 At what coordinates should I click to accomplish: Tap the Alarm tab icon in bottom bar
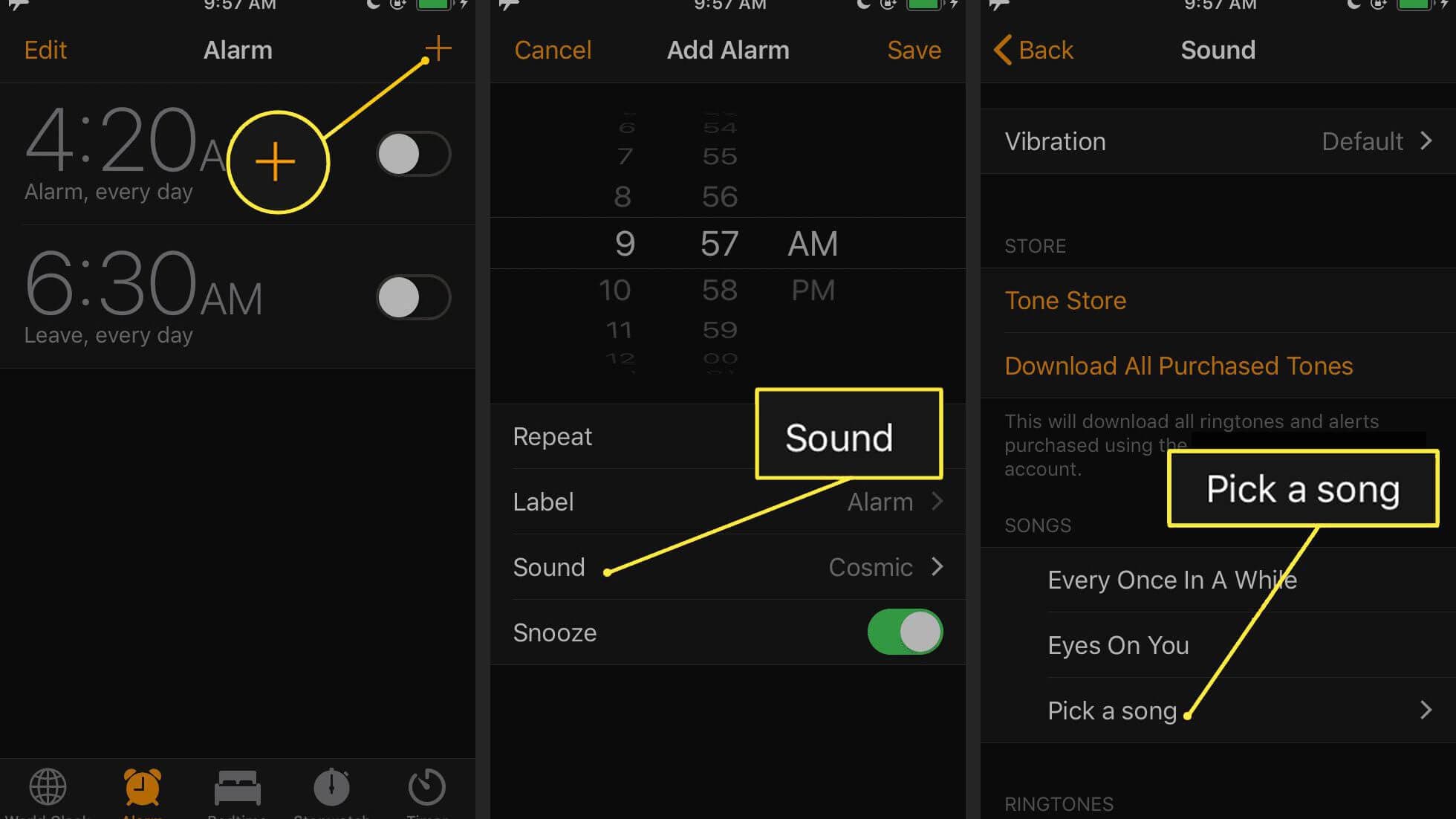pyautogui.click(x=141, y=786)
